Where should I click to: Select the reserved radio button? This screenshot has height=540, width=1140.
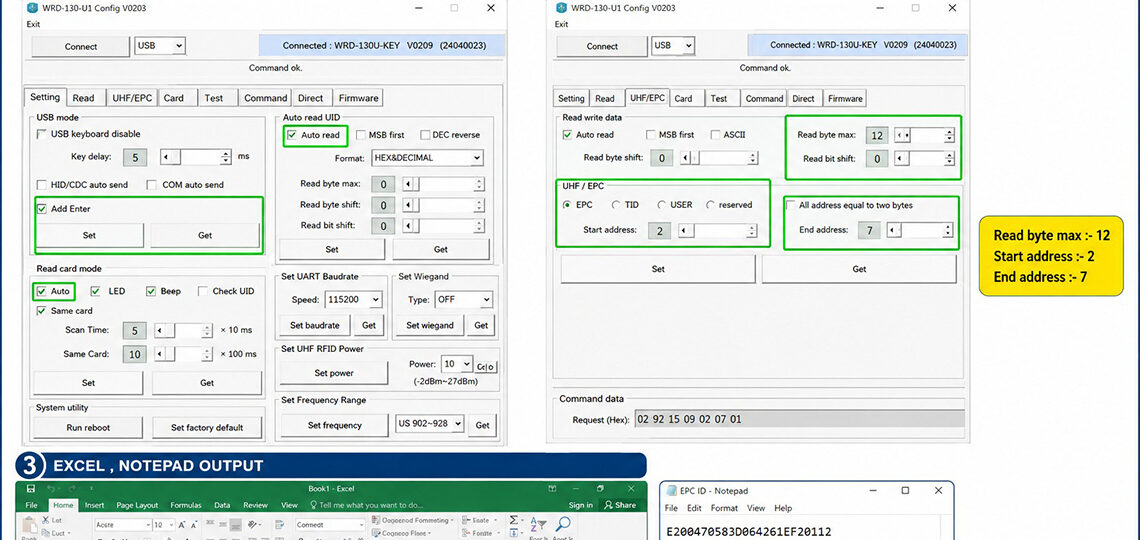710,205
